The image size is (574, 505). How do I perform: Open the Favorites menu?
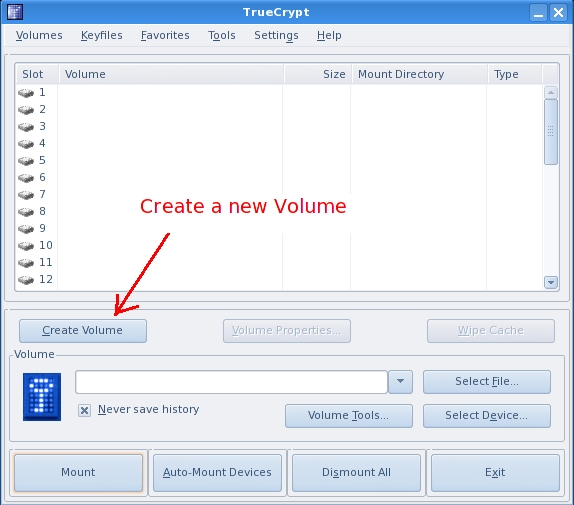click(165, 35)
